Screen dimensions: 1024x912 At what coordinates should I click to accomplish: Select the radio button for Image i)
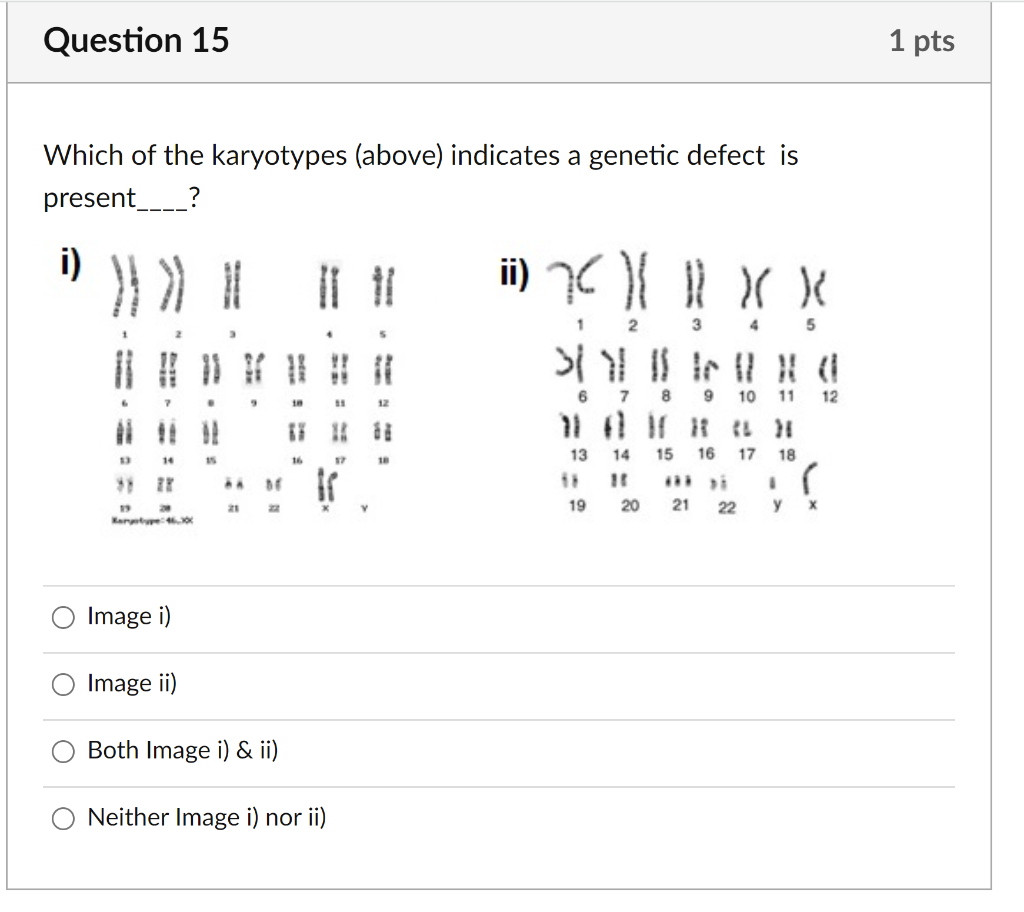(x=63, y=617)
